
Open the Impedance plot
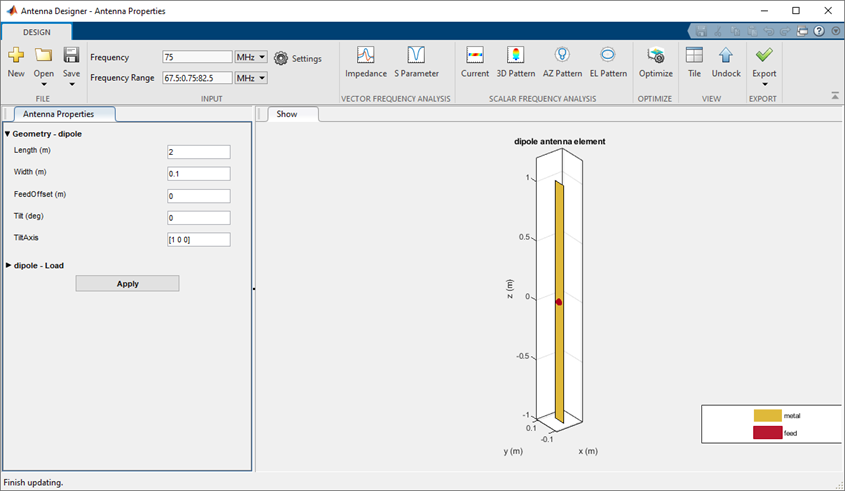pyautogui.click(x=365, y=56)
